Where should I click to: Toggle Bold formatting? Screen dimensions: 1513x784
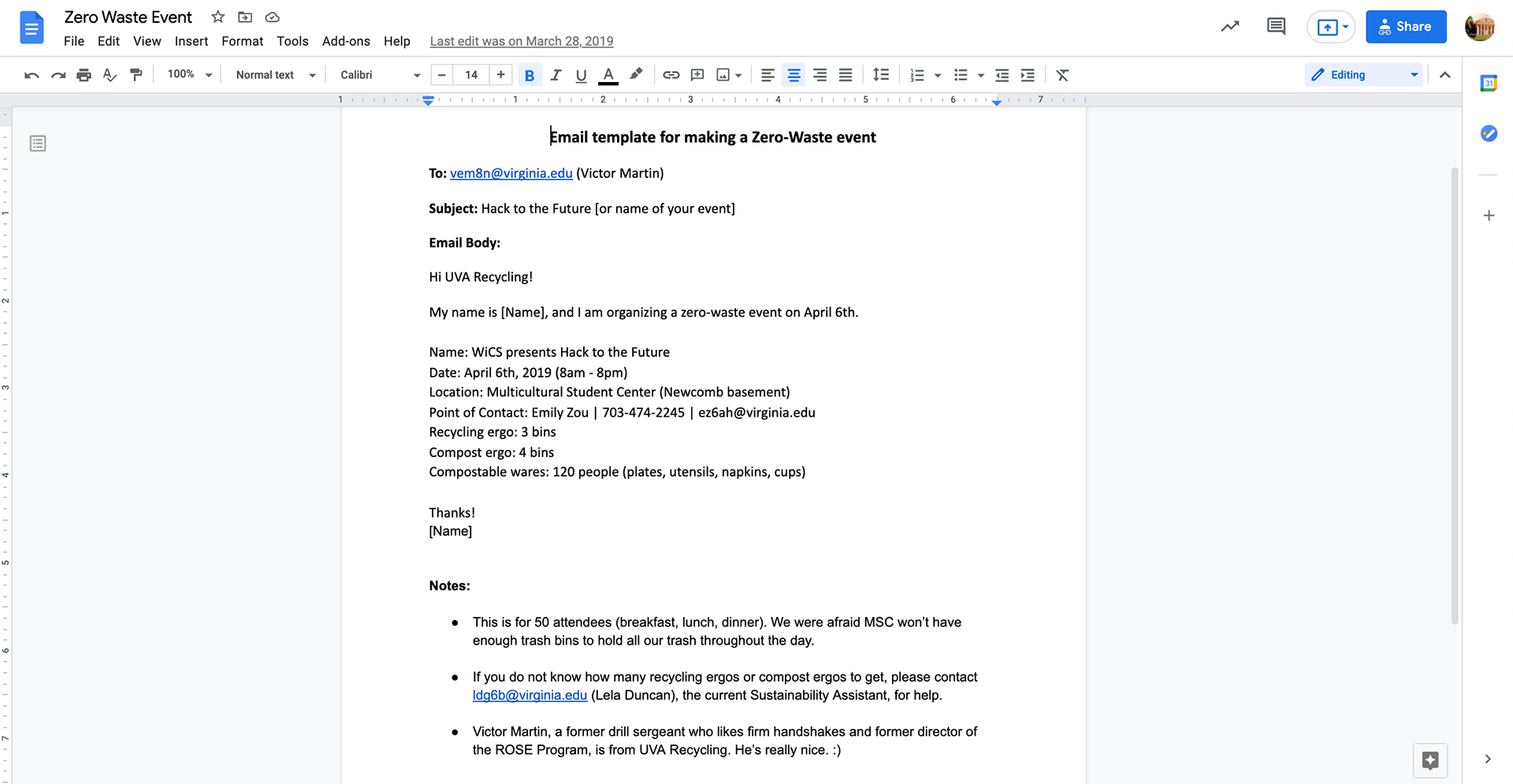point(530,75)
